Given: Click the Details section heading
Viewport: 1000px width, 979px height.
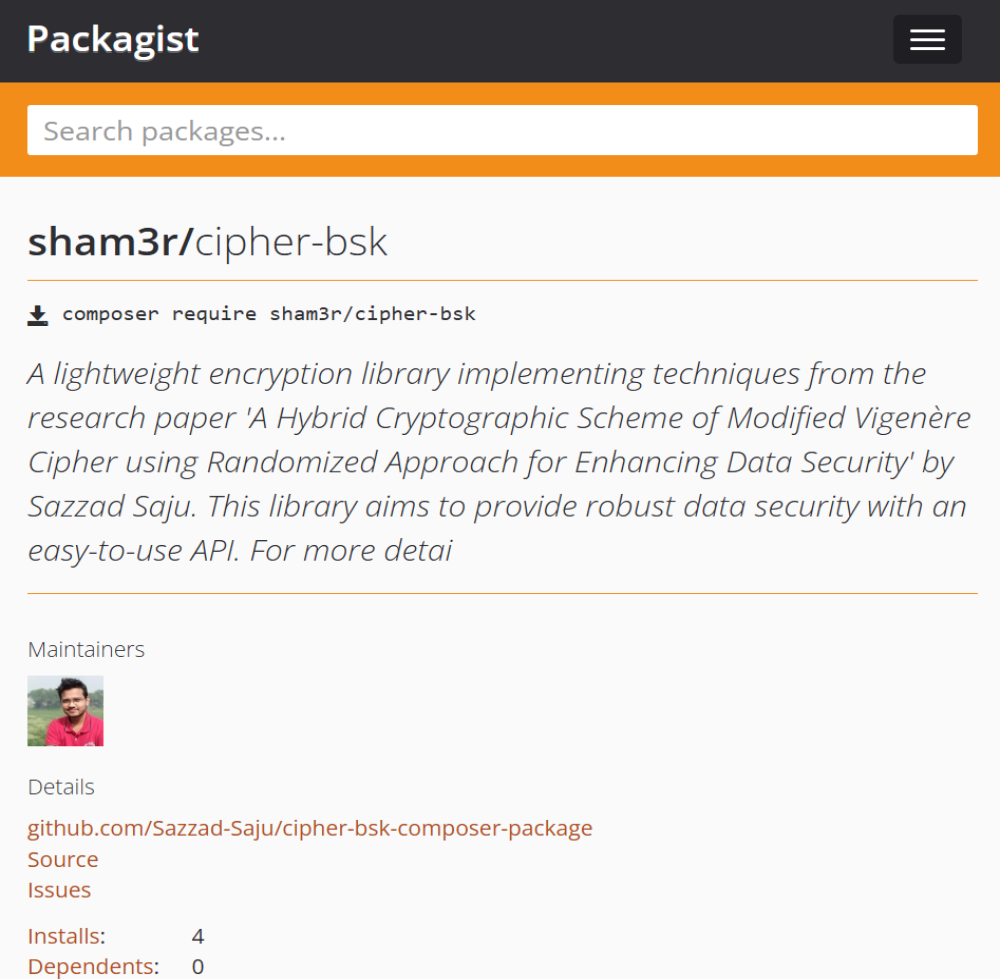Looking at the screenshot, I should click(60, 787).
